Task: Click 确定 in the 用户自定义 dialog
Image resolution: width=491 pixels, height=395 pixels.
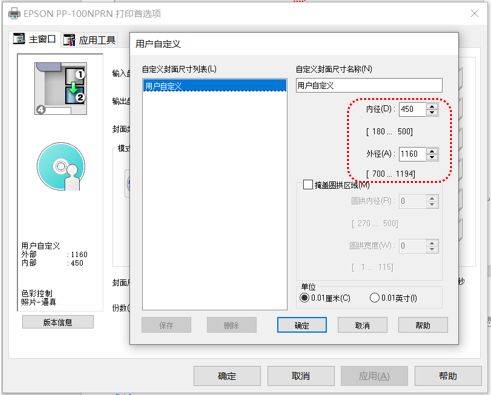Action: 302,325
